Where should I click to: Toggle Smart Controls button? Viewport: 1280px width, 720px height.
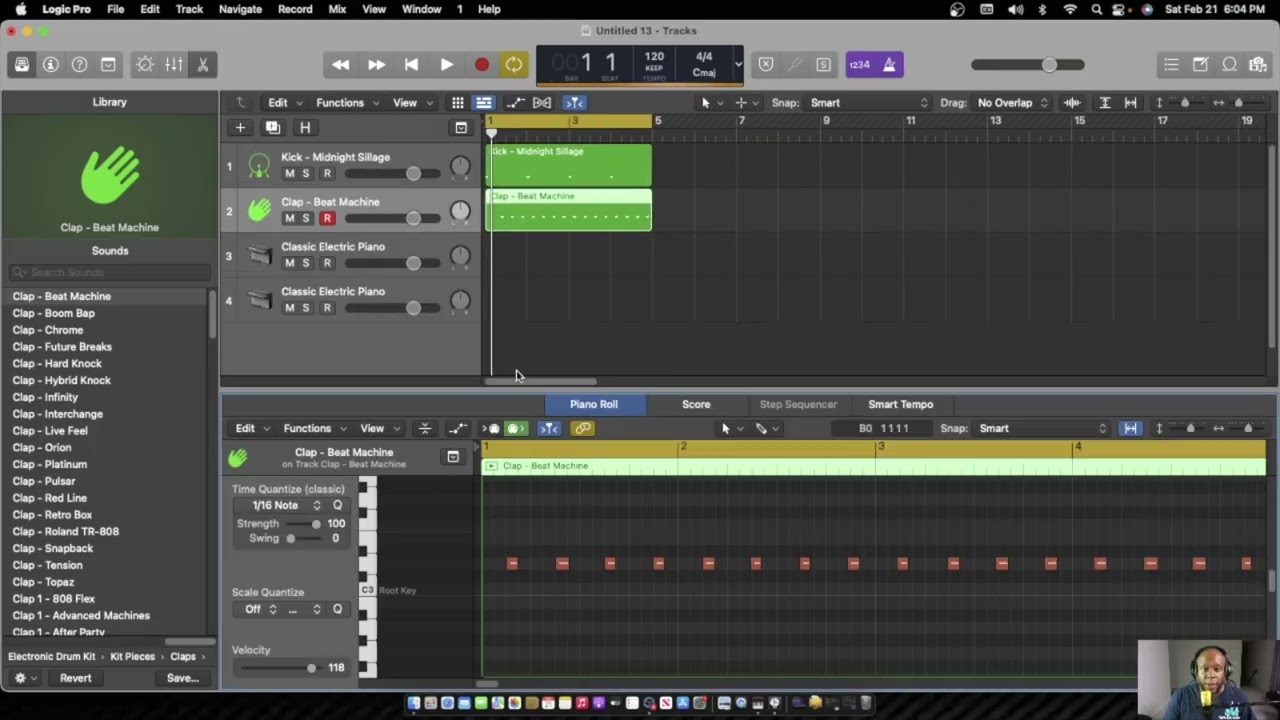click(x=145, y=65)
